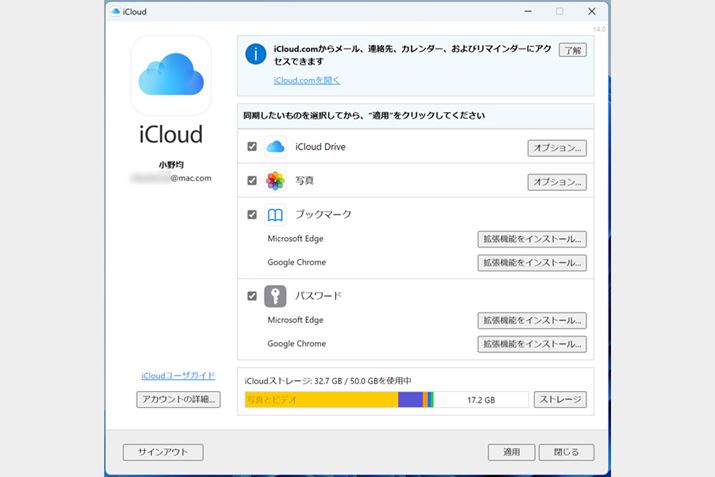The image size is (715, 477).
Task: Click アカウントの詳細 button
Action: click(x=178, y=399)
